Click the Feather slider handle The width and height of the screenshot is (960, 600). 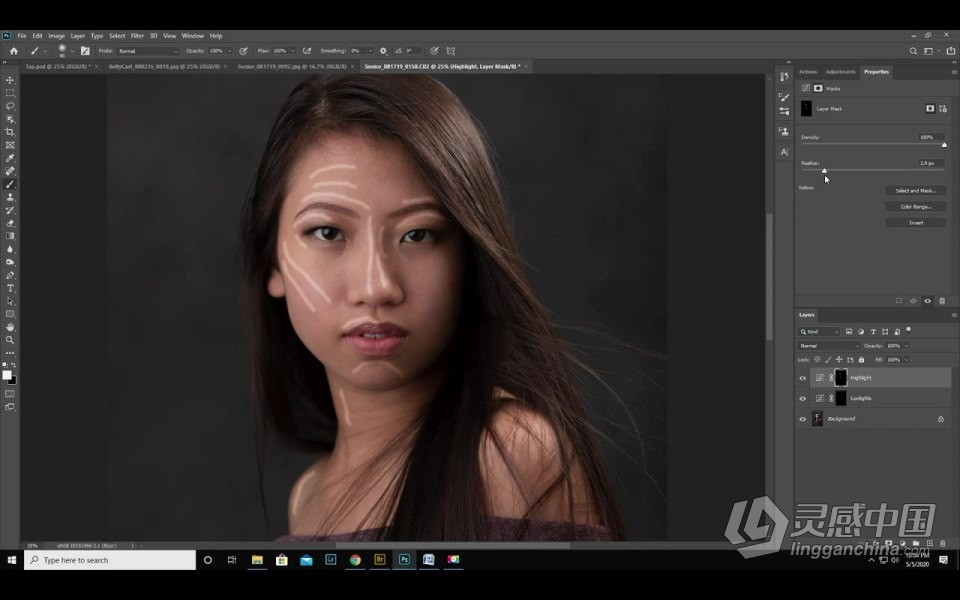pyautogui.click(x=824, y=171)
